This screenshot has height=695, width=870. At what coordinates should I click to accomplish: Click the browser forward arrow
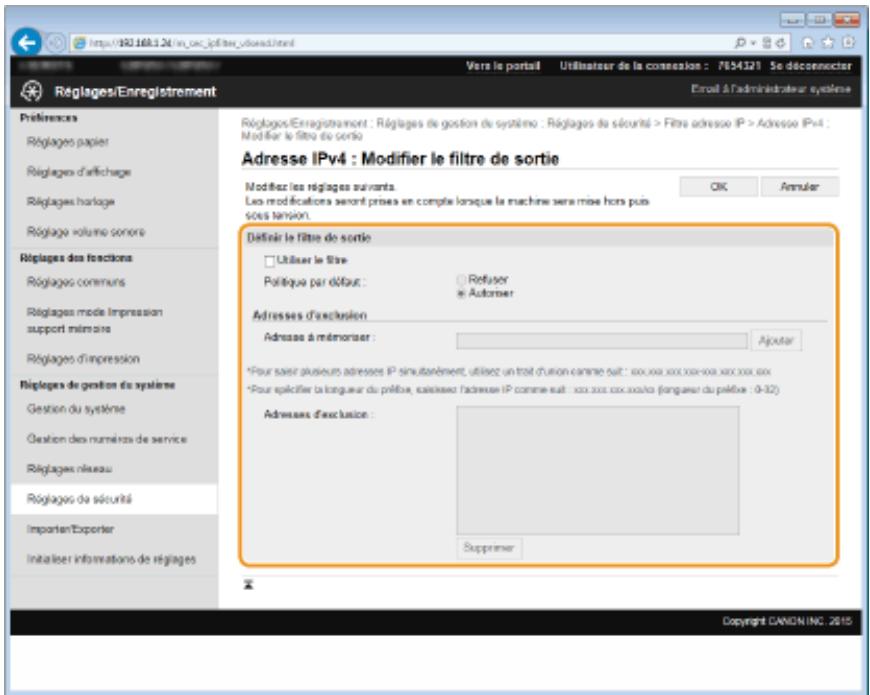pyautogui.click(x=55, y=43)
